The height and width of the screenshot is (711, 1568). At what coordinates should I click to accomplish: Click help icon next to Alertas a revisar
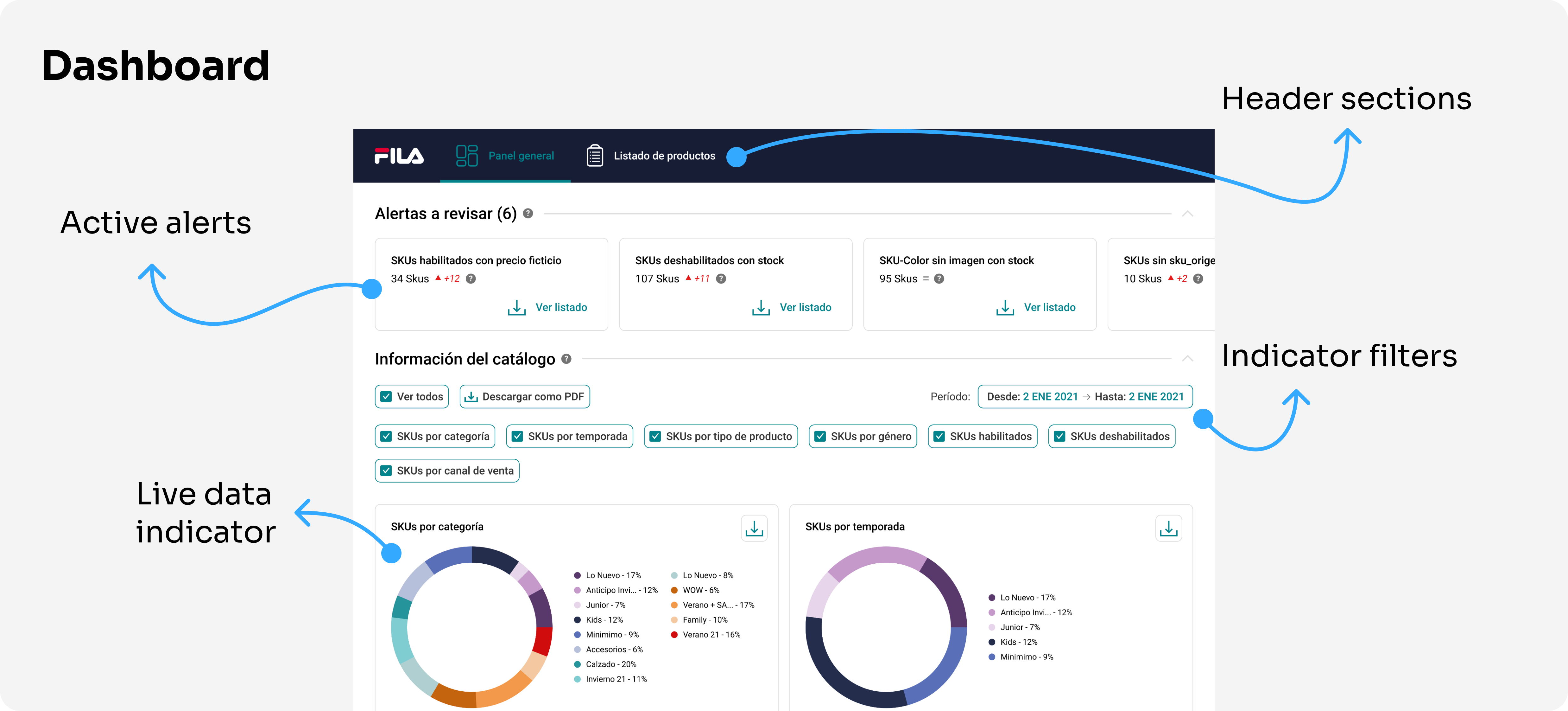tap(528, 214)
